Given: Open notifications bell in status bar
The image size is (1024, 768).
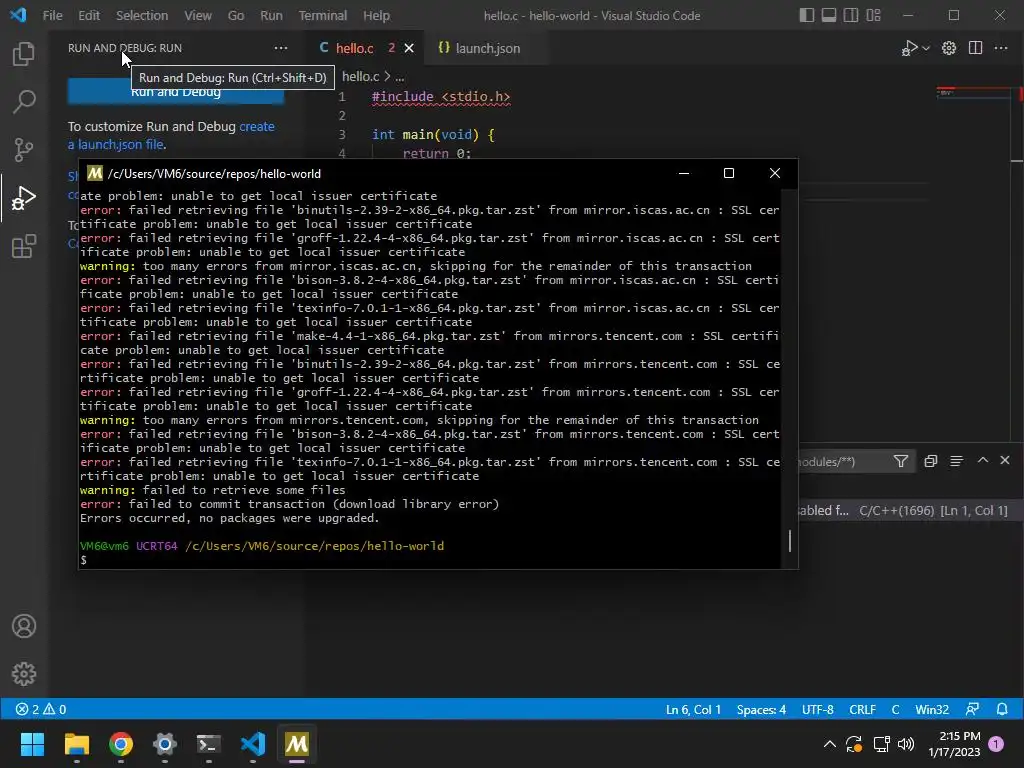Looking at the screenshot, I should click(x=1002, y=709).
